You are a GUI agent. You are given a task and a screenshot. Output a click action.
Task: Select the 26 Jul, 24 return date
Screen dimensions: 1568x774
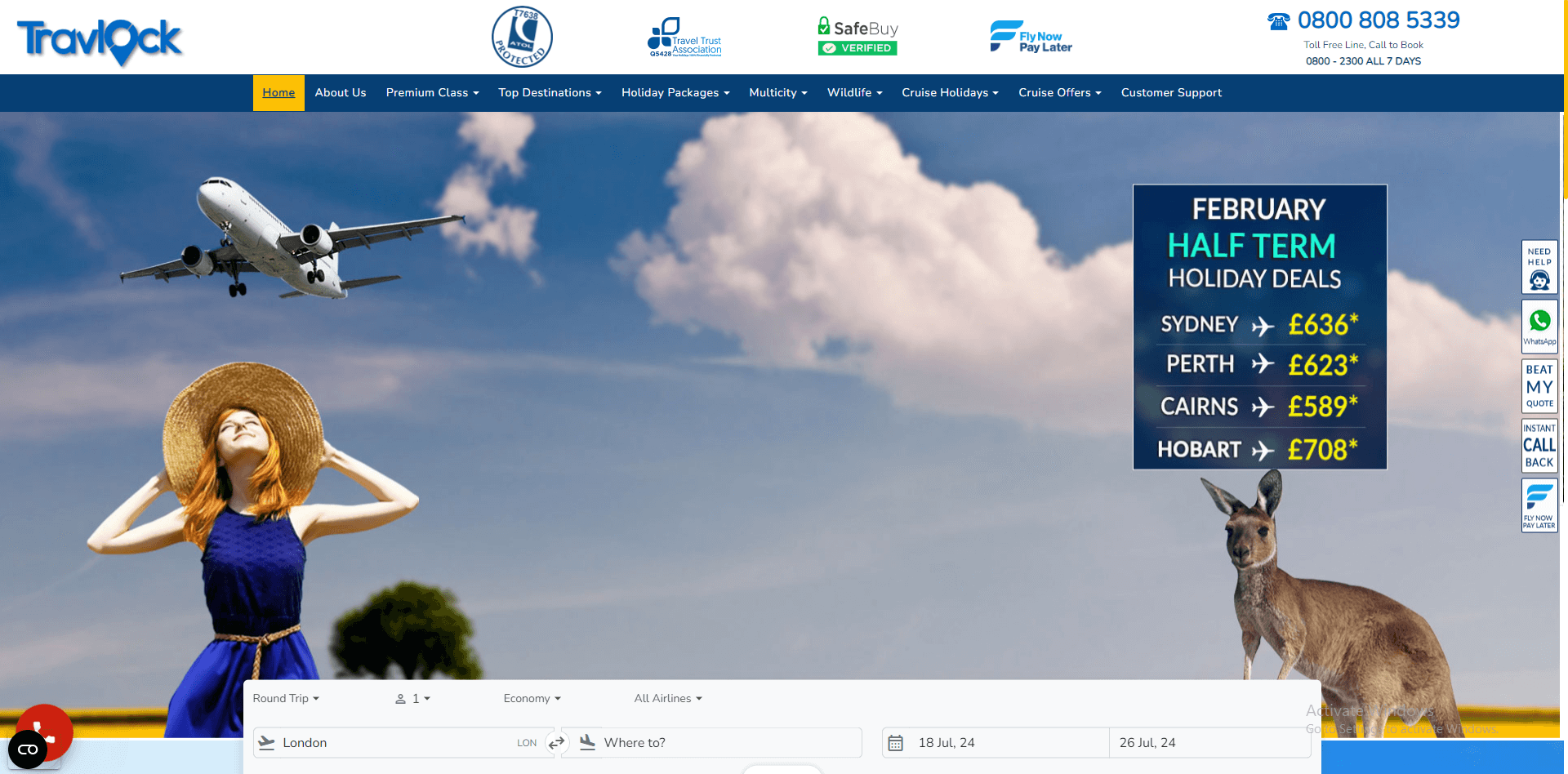(x=1210, y=743)
